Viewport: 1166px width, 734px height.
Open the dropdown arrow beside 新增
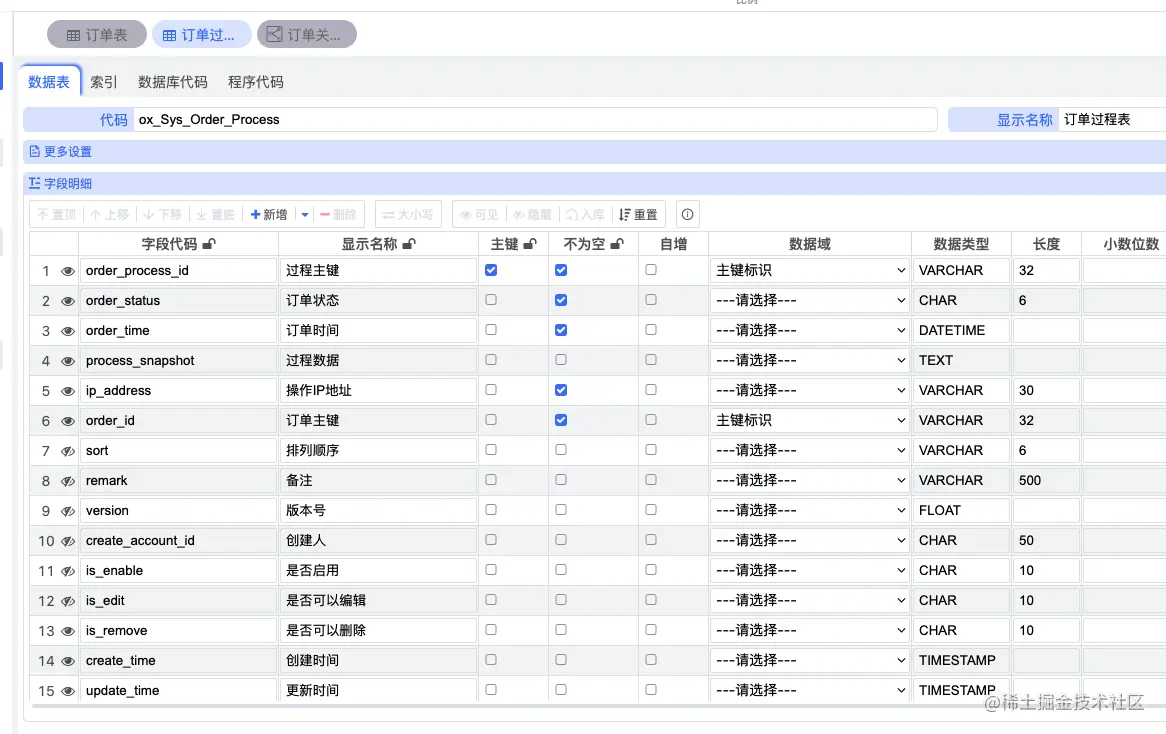coord(305,214)
